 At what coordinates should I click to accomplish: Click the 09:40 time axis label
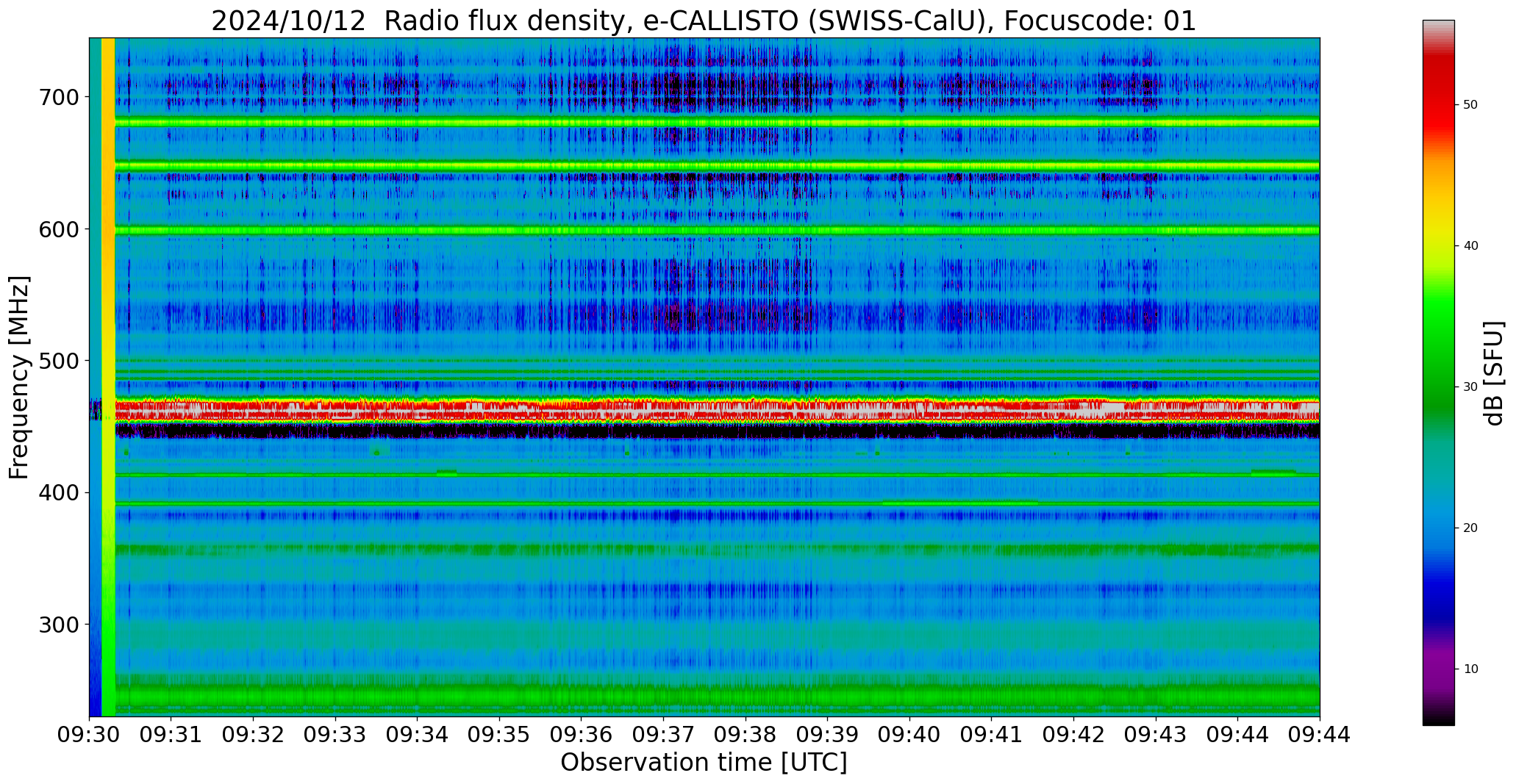coord(909,735)
